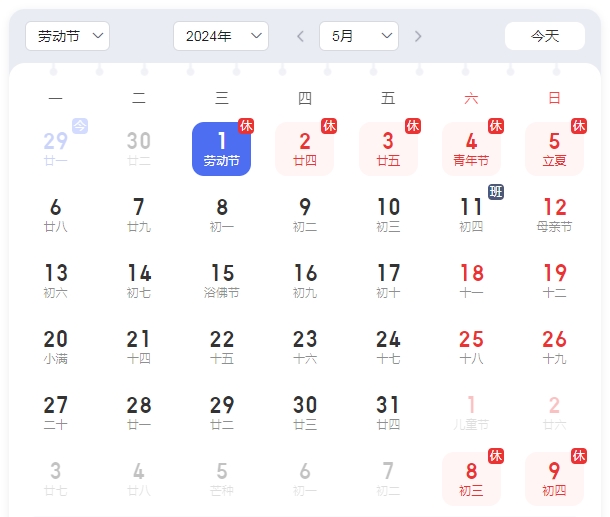Select May 12 母亲节 date
The width and height of the screenshot is (610, 517).
(x=554, y=215)
